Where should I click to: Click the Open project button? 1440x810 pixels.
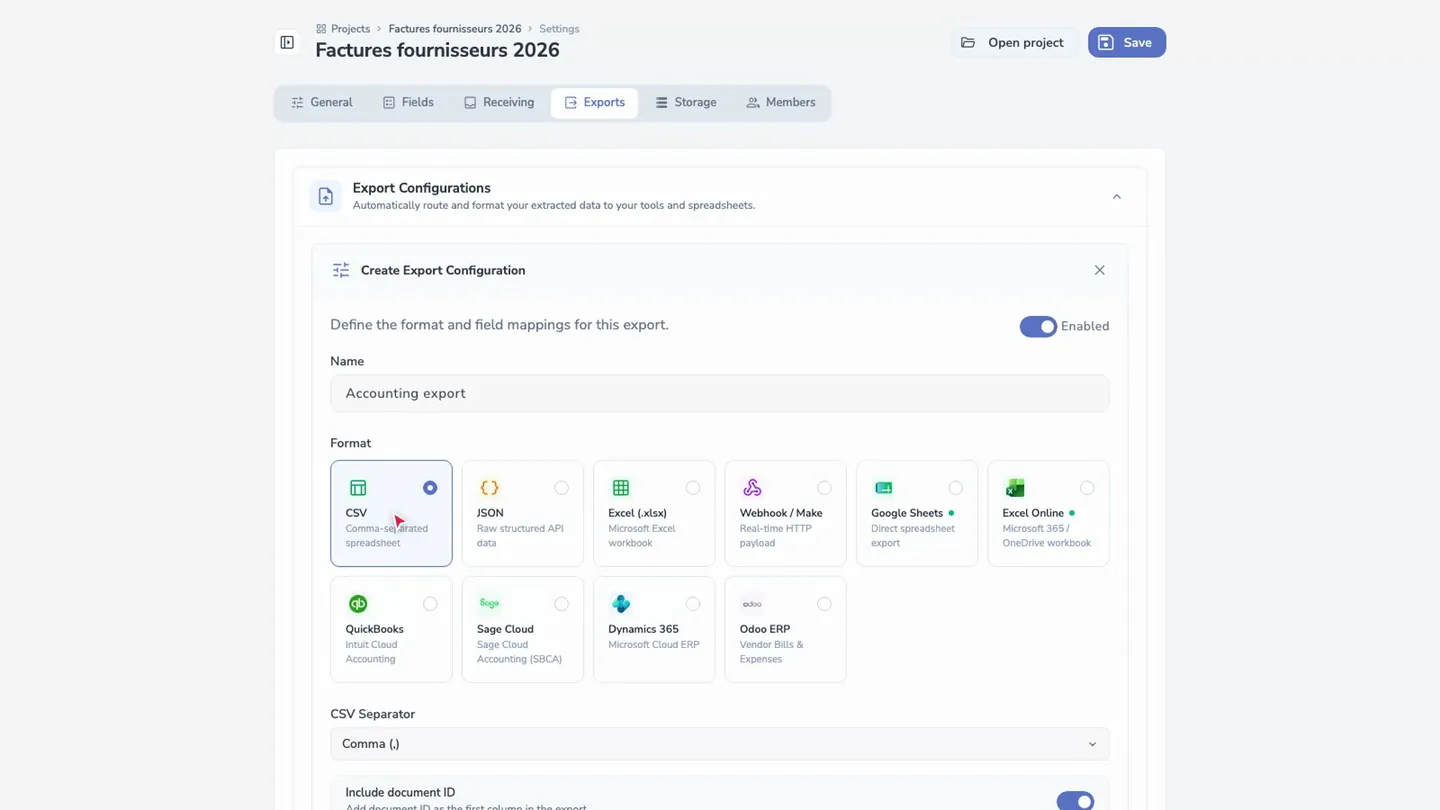click(x=1012, y=43)
